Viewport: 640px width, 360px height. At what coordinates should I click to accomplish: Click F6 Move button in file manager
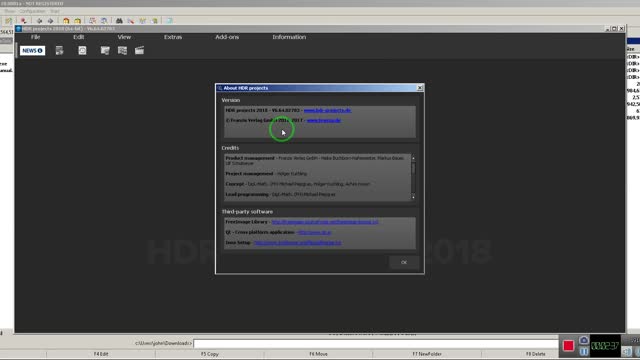point(318,354)
